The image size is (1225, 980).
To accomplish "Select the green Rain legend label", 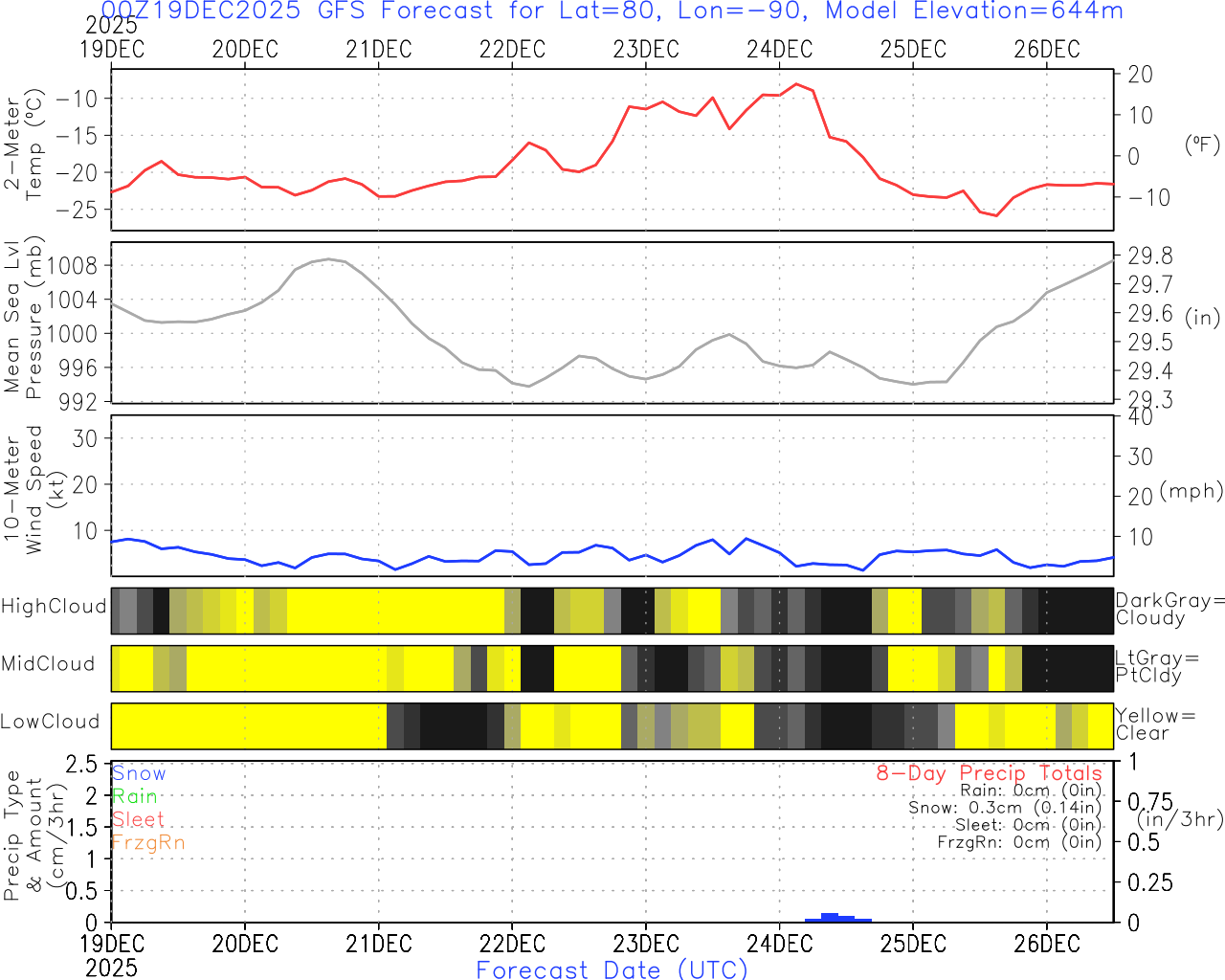I will [x=134, y=796].
